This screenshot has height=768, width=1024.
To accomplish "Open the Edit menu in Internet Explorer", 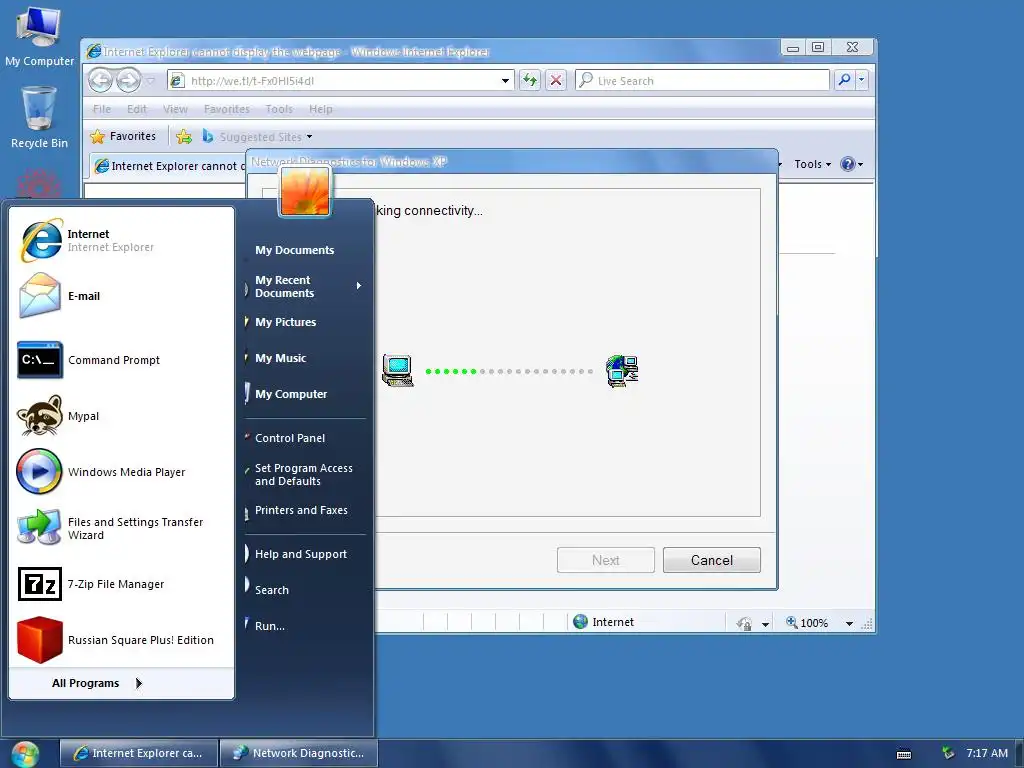I will click(x=136, y=109).
